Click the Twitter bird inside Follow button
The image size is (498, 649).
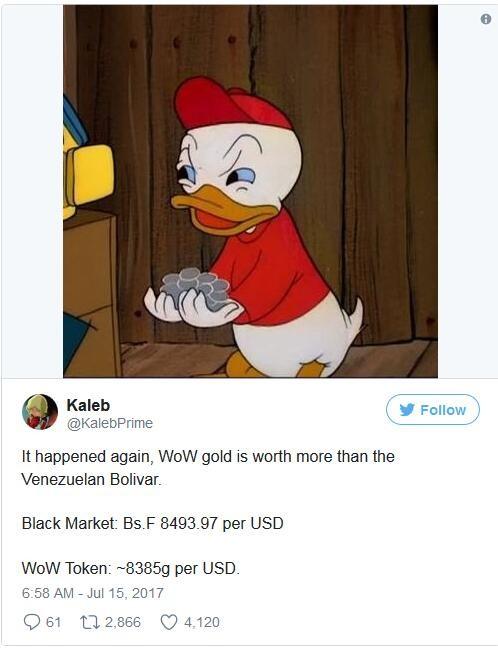407,410
